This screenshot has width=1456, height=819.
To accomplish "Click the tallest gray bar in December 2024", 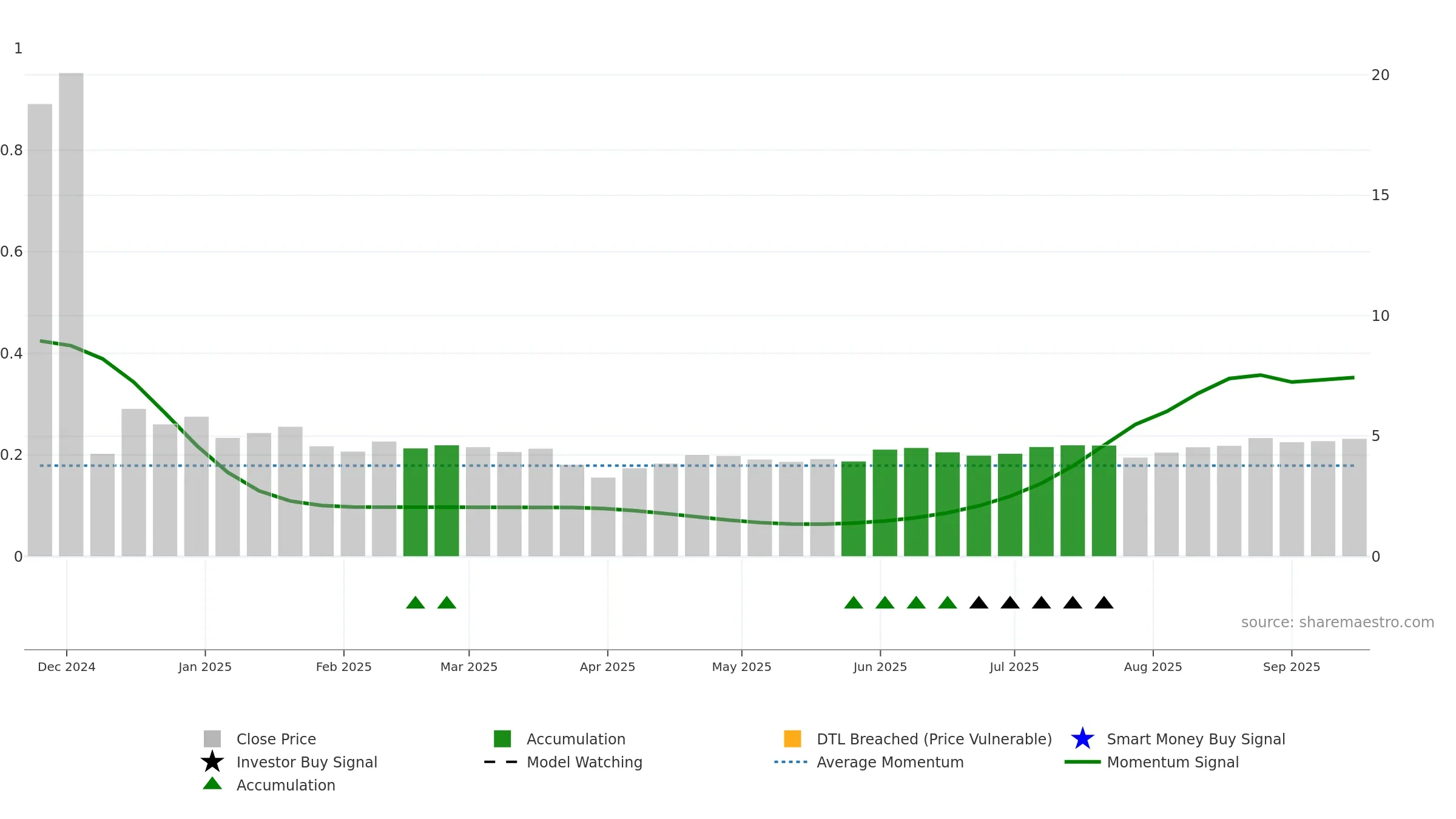I will coord(71,314).
